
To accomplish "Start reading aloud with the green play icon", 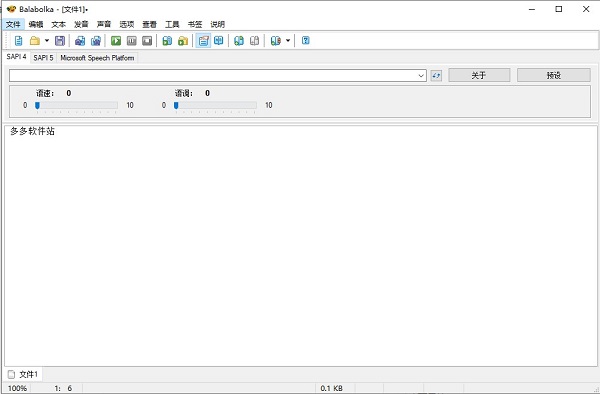I will pos(116,41).
